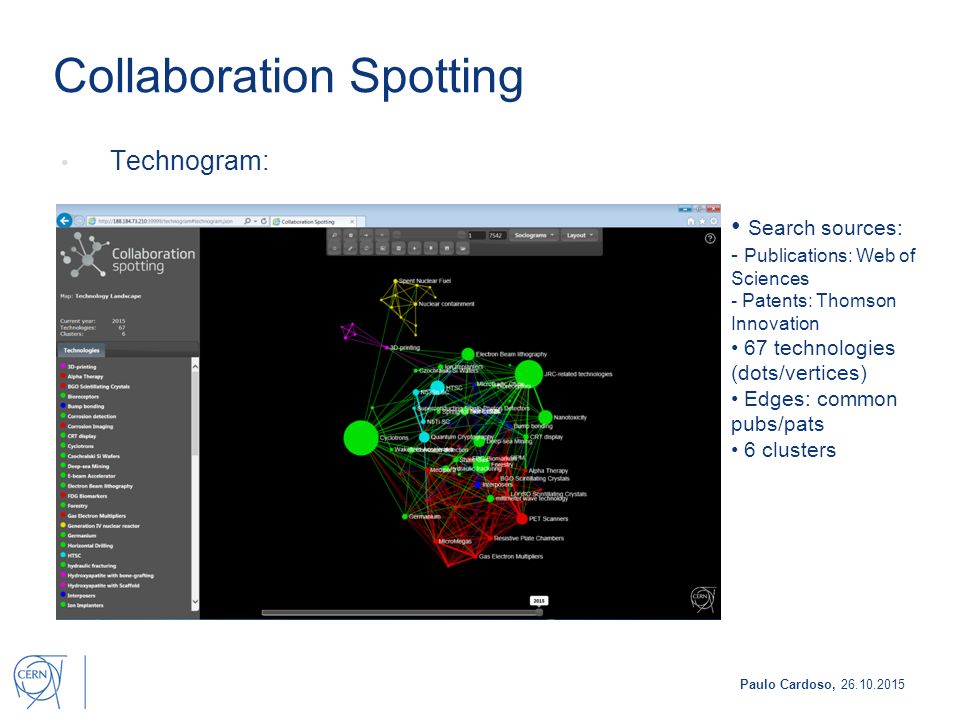Click the Nanotoxicity green graph node
The image size is (960, 720).
click(545, 418)
